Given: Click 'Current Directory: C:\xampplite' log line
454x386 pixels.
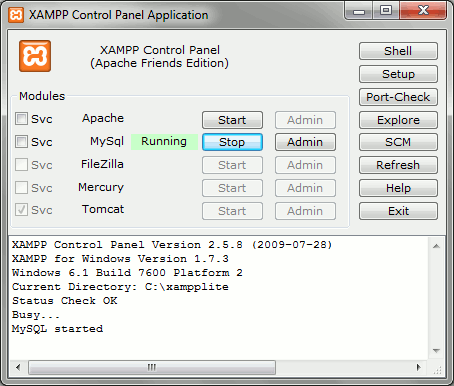Looking at the screenshot, I should (x=120, y=287).
